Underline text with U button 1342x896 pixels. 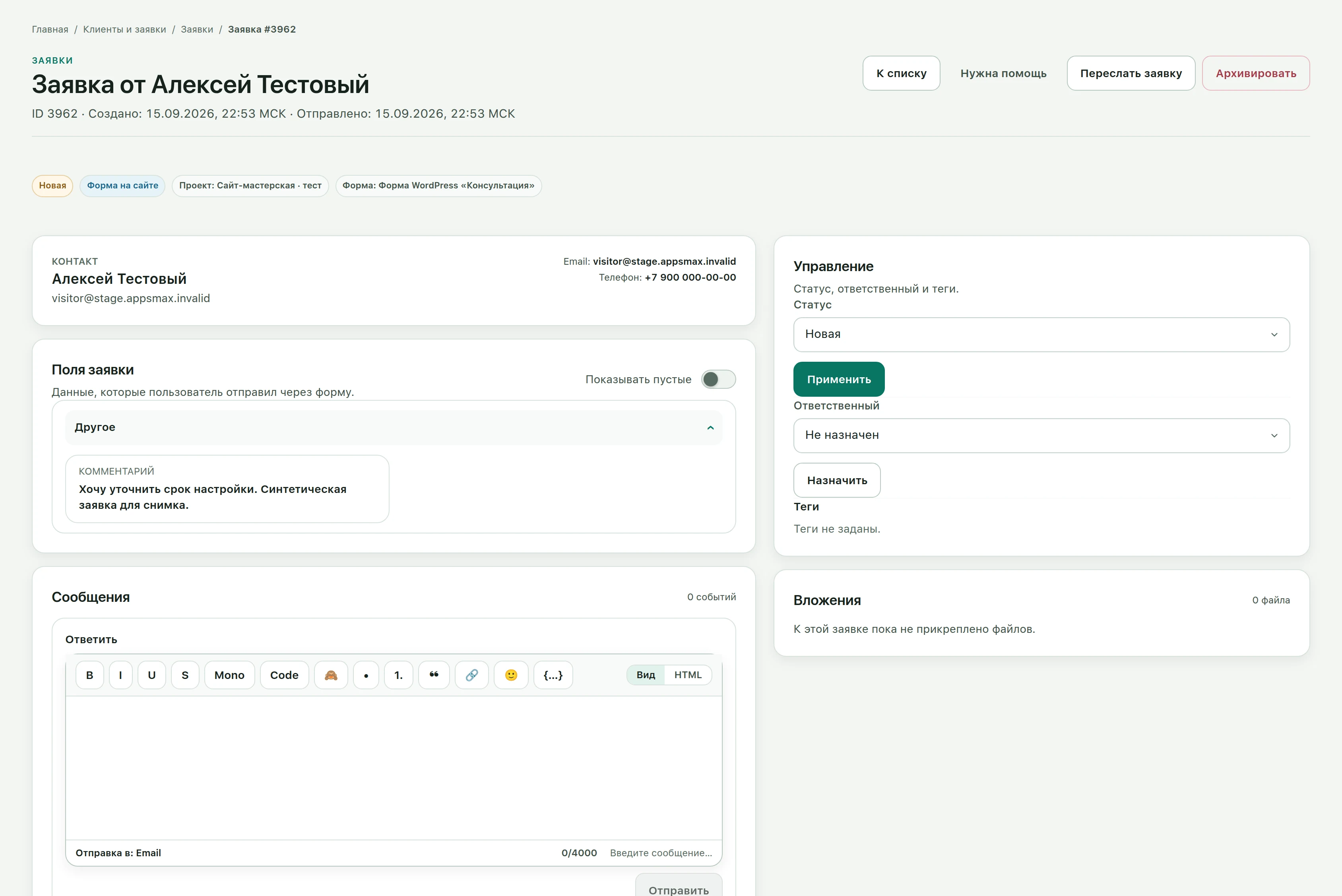coord(152,675)
